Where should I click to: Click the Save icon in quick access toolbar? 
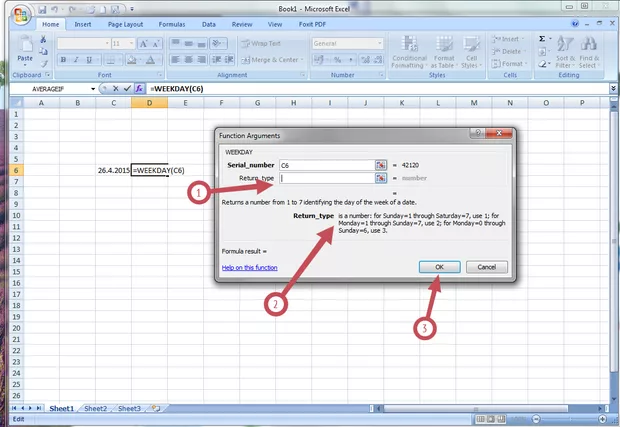click(42, 9)
